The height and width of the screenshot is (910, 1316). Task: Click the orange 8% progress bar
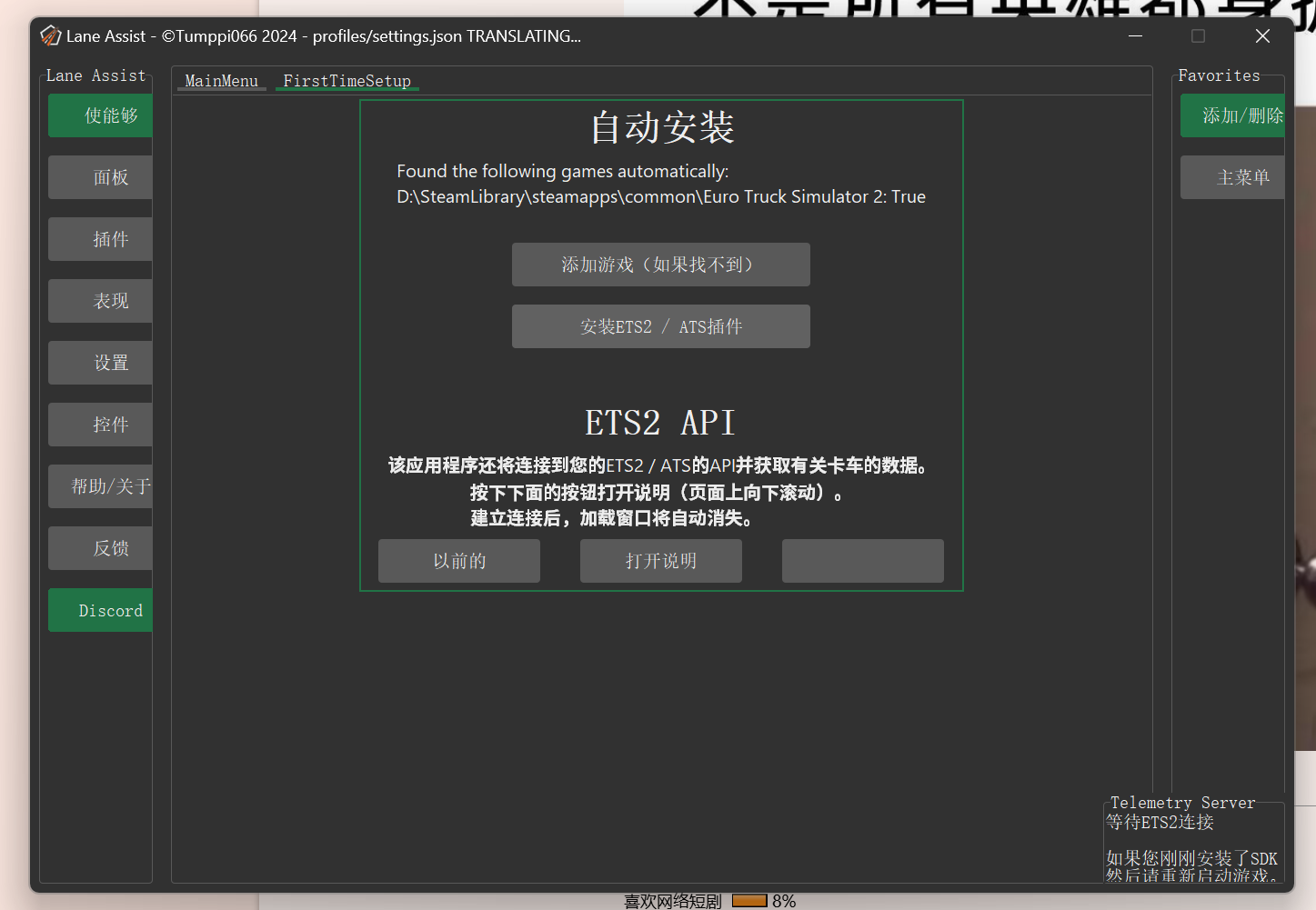748,901
